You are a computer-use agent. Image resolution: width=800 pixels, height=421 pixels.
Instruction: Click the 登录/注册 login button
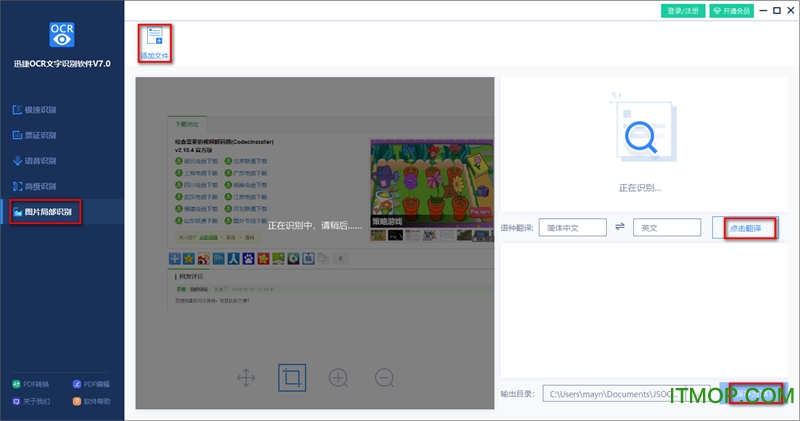(682, 11)
